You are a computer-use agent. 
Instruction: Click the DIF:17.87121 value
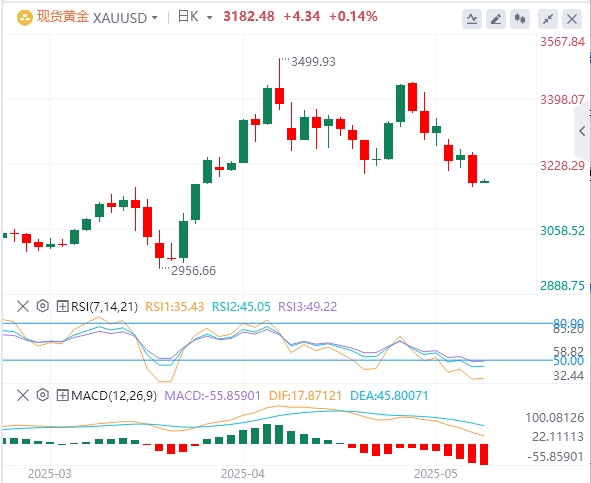[x=305, y=396]
